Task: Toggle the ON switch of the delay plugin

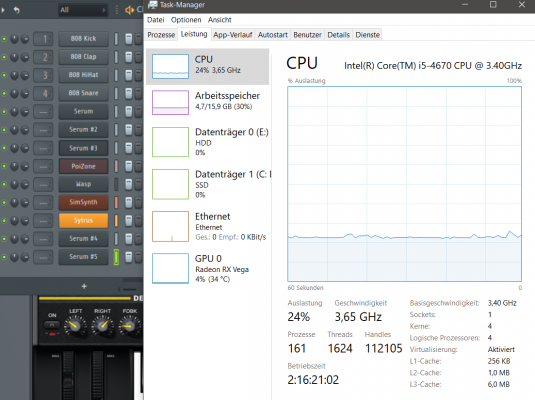Action: coord(52,325)
